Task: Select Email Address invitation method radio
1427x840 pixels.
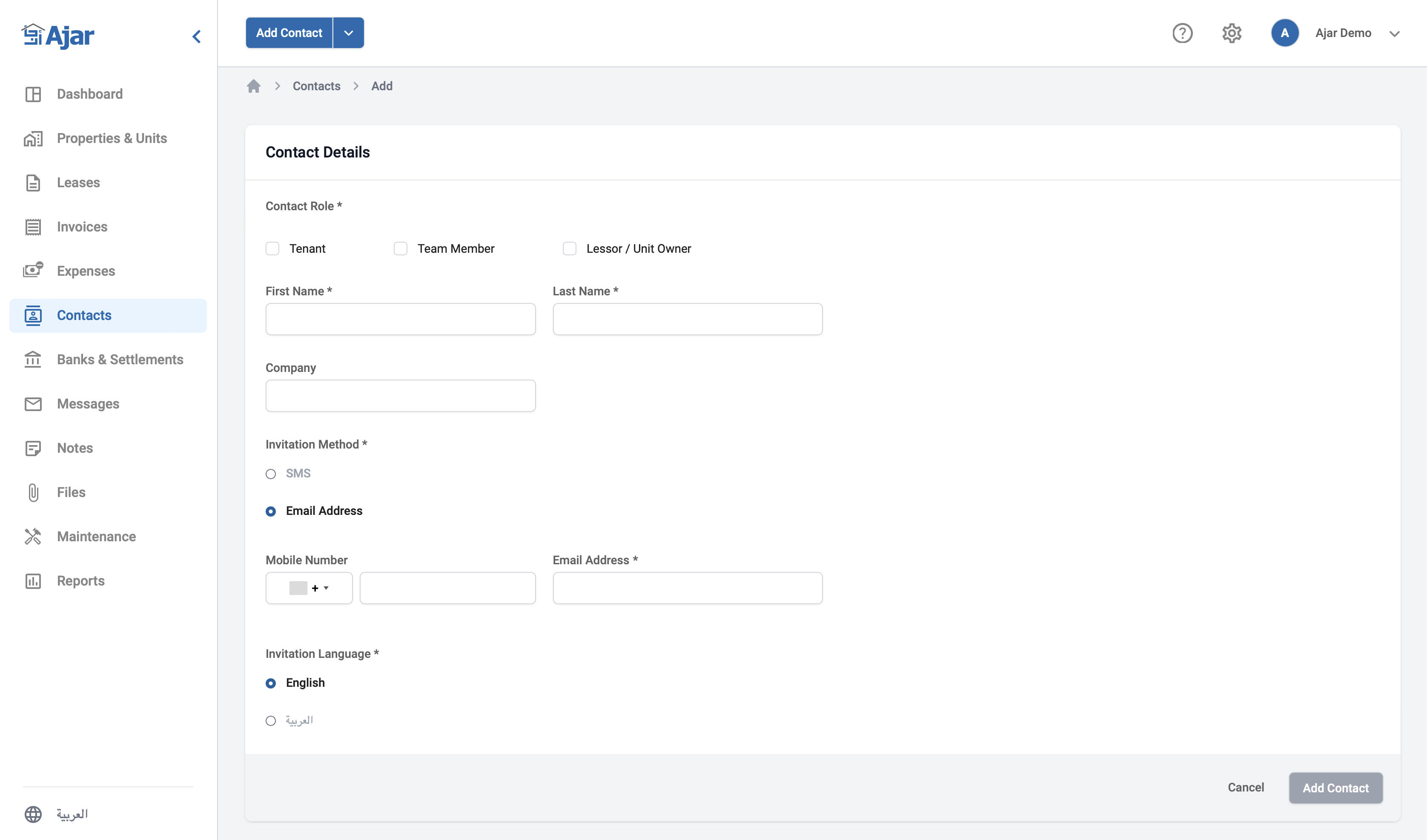Action: coord(271,511)
